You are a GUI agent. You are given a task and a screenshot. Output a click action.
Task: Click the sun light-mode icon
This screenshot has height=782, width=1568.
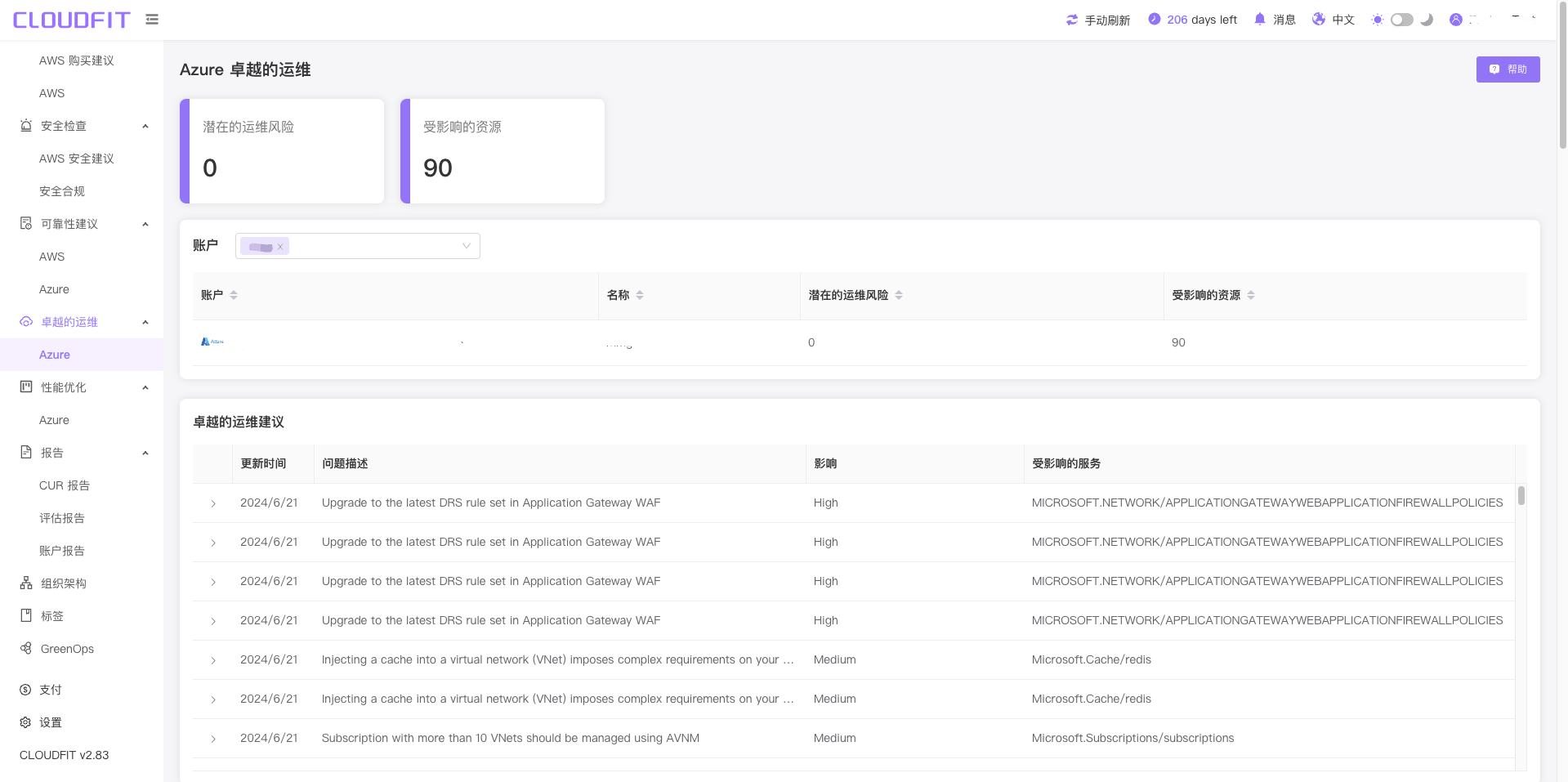[1378, 20]
